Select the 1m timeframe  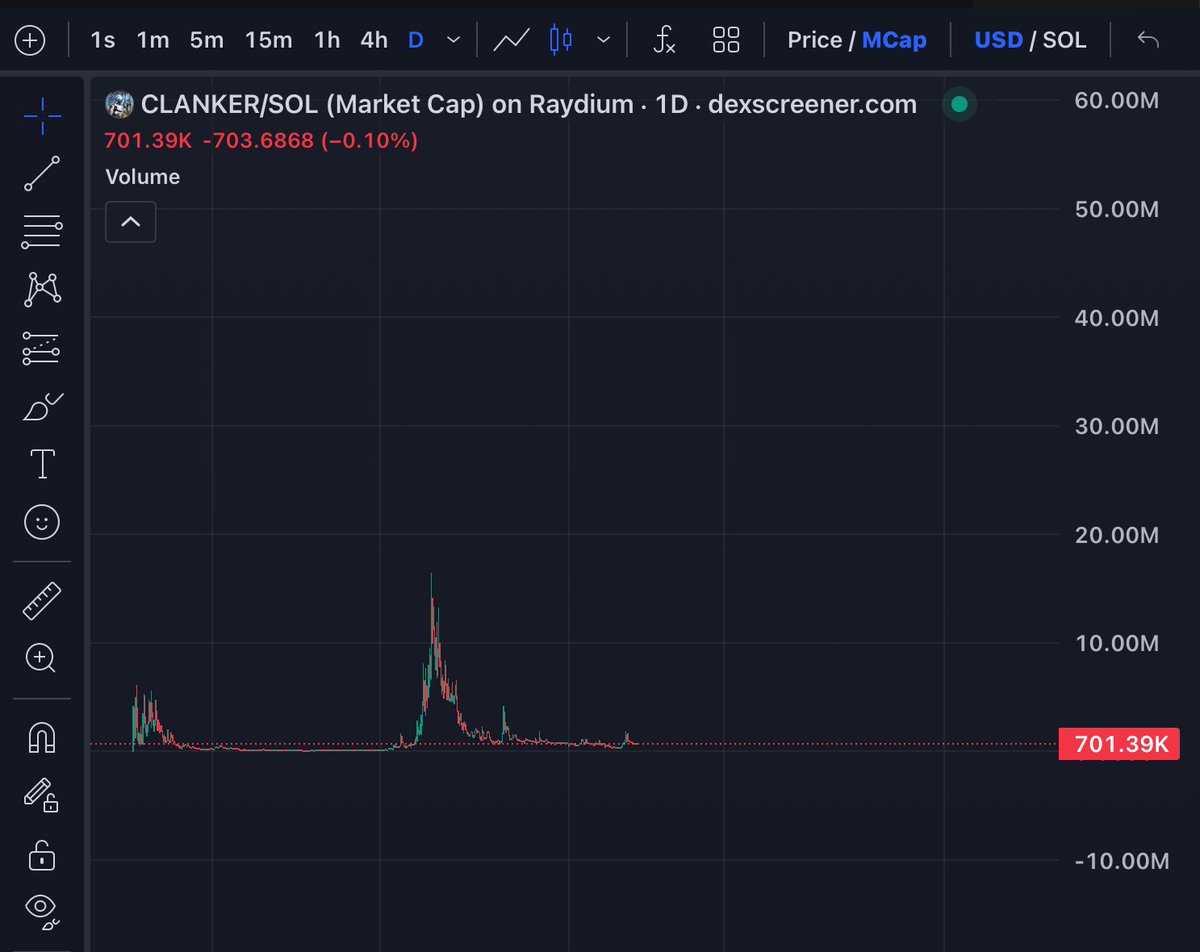(x=153, y=41)
